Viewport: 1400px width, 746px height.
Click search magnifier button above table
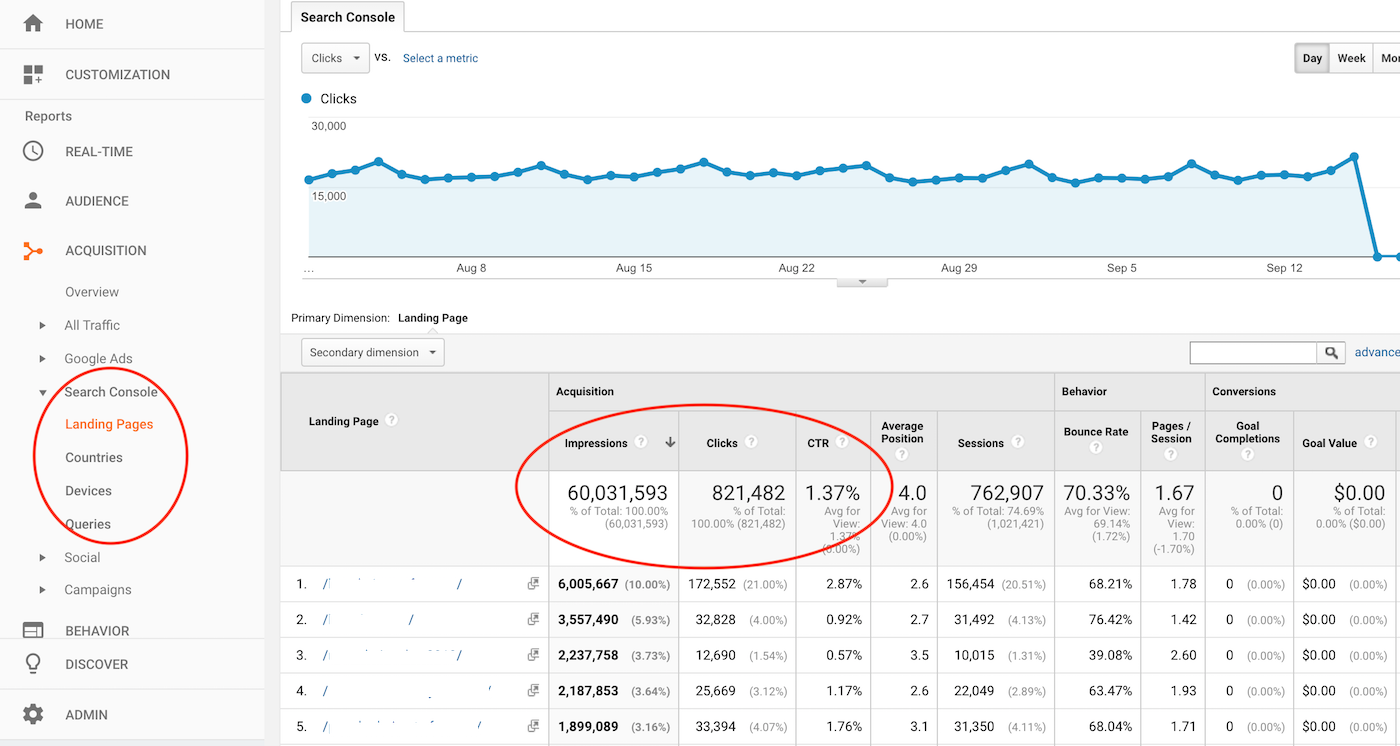click(1331, 352)
